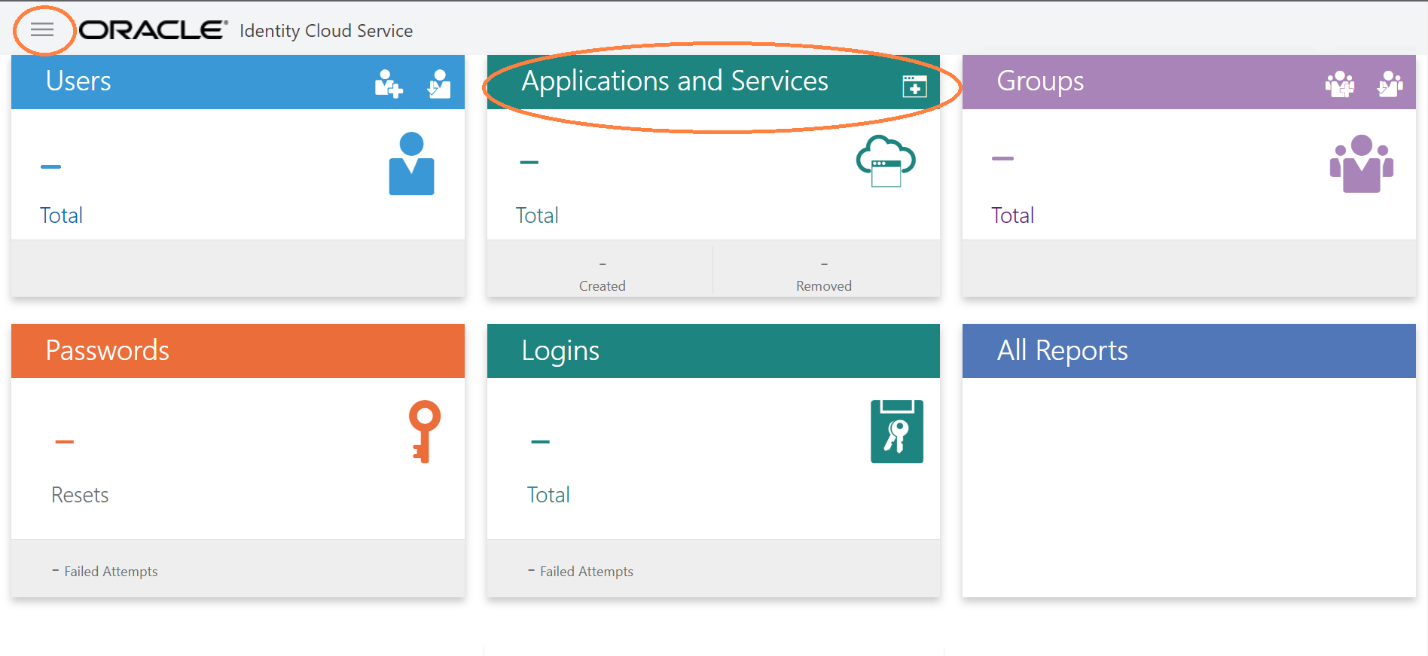1428x656 pixels.
Task: Click the Oracle logo in the header
Action: 153,30
